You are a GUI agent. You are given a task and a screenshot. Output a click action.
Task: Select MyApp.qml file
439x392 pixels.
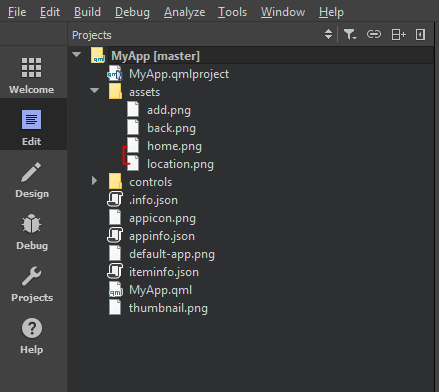pyautogui.click(x=160, y=290)
